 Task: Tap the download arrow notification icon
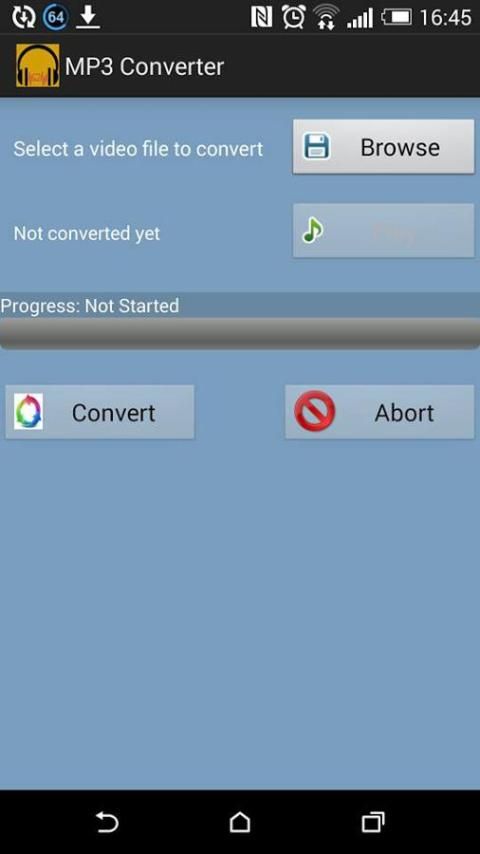pyautogui.click(x=88, y=17)
